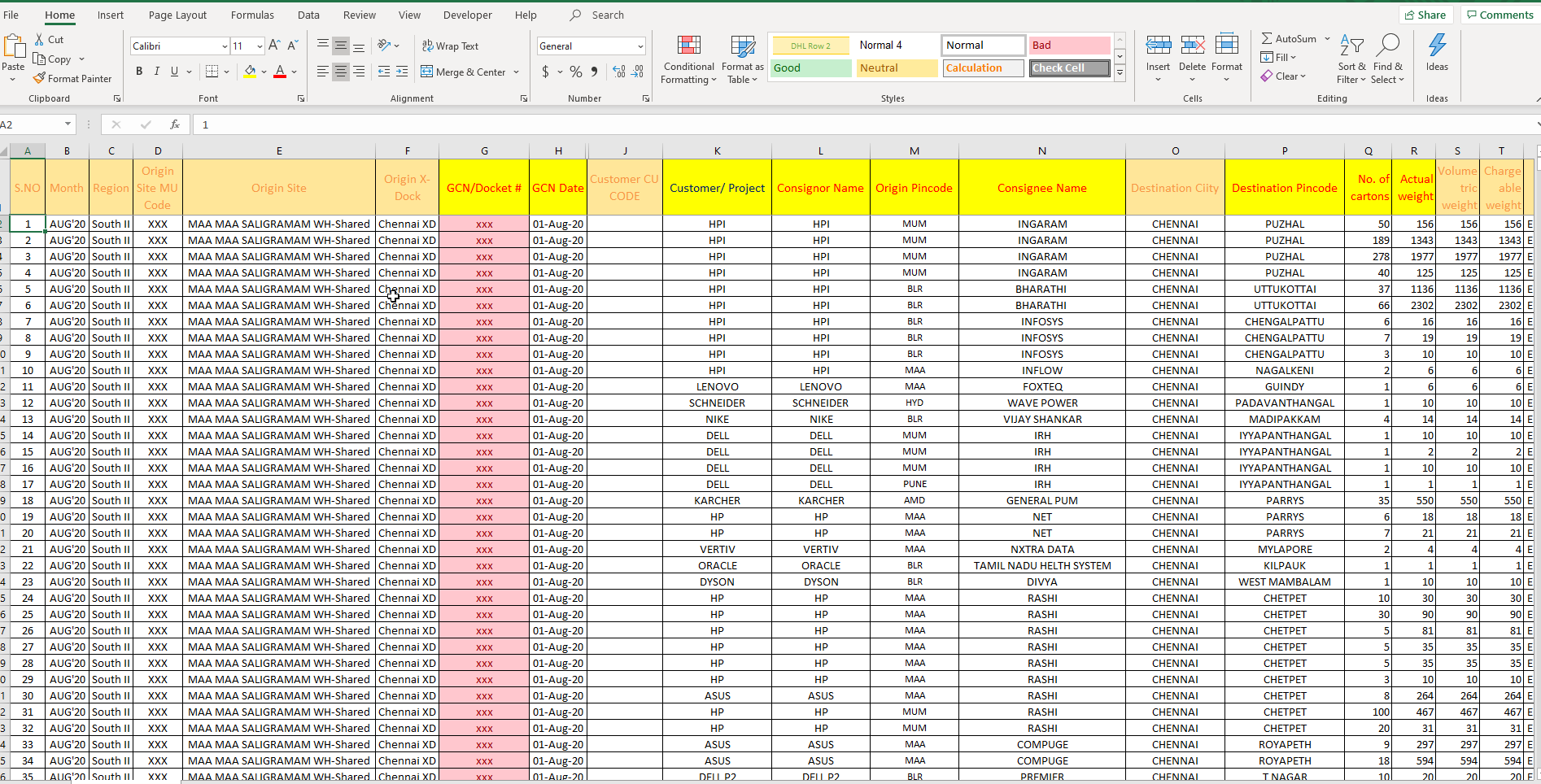Apply the Neutral cell style
The height and width of the screenshot is (784, 1541).
pyautogui.click(x=897, y=68)
